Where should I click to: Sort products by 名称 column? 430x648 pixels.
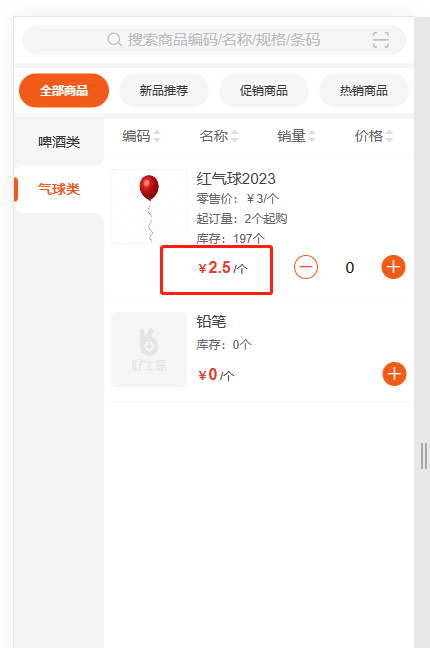(x=219, y=136)
